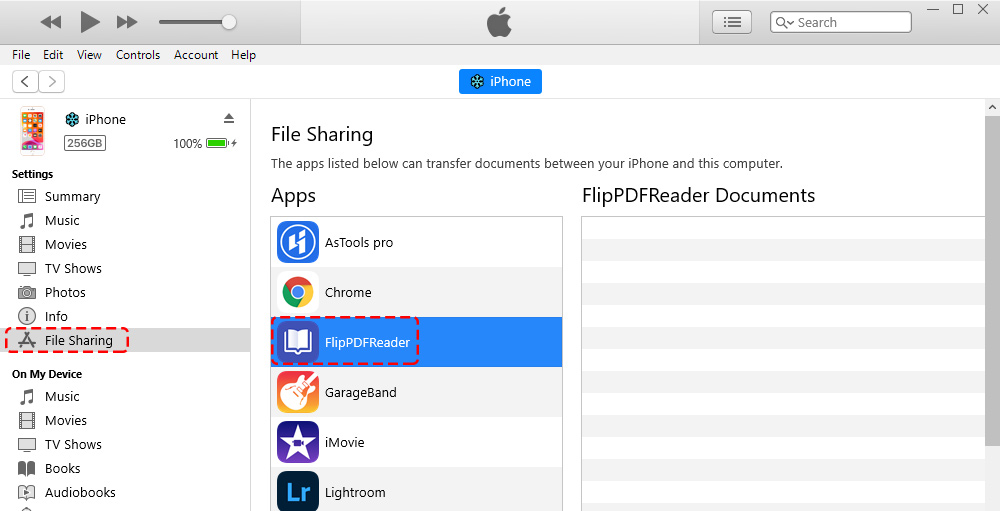Click the battery status icon
1000x511 pixels.
pos(217,143)
